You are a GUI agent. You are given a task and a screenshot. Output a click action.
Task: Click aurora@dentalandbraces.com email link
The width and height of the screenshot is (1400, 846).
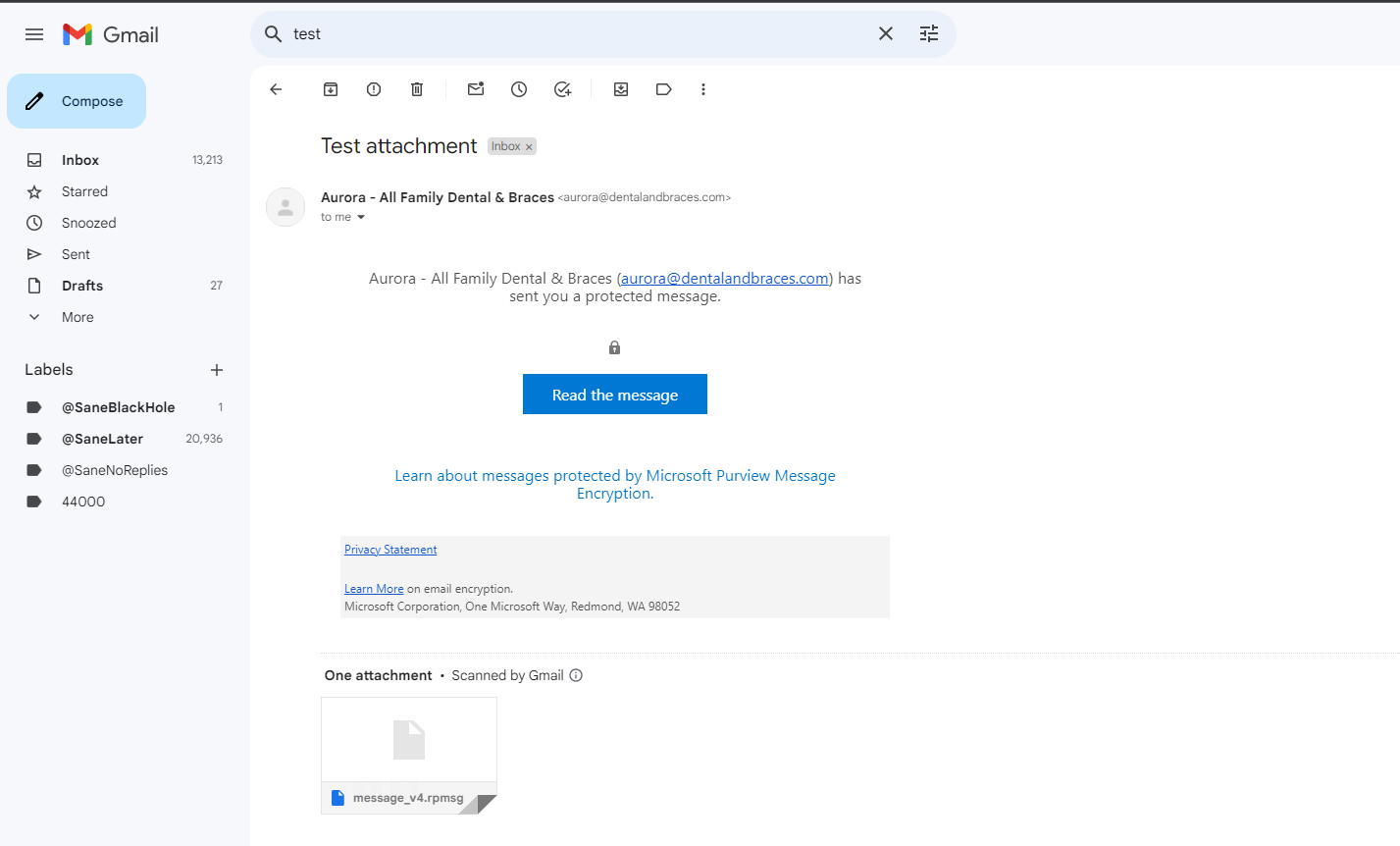pyautogui.click(x=725, y=279)
